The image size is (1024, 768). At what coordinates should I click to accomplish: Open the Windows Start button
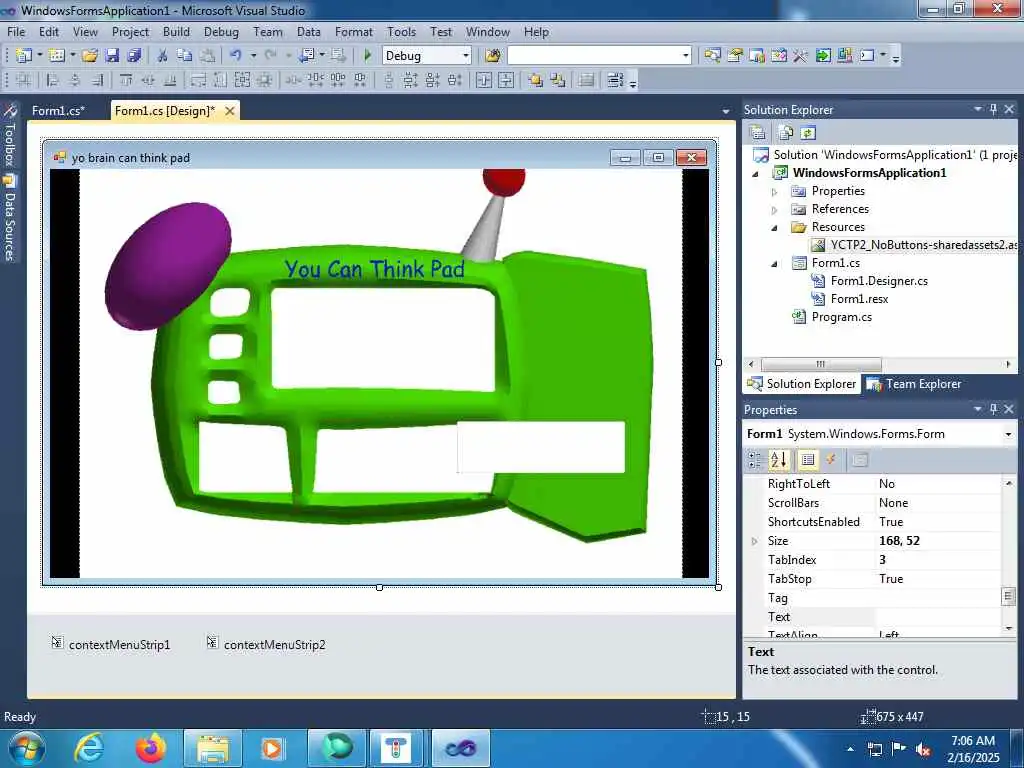point(27,748)
